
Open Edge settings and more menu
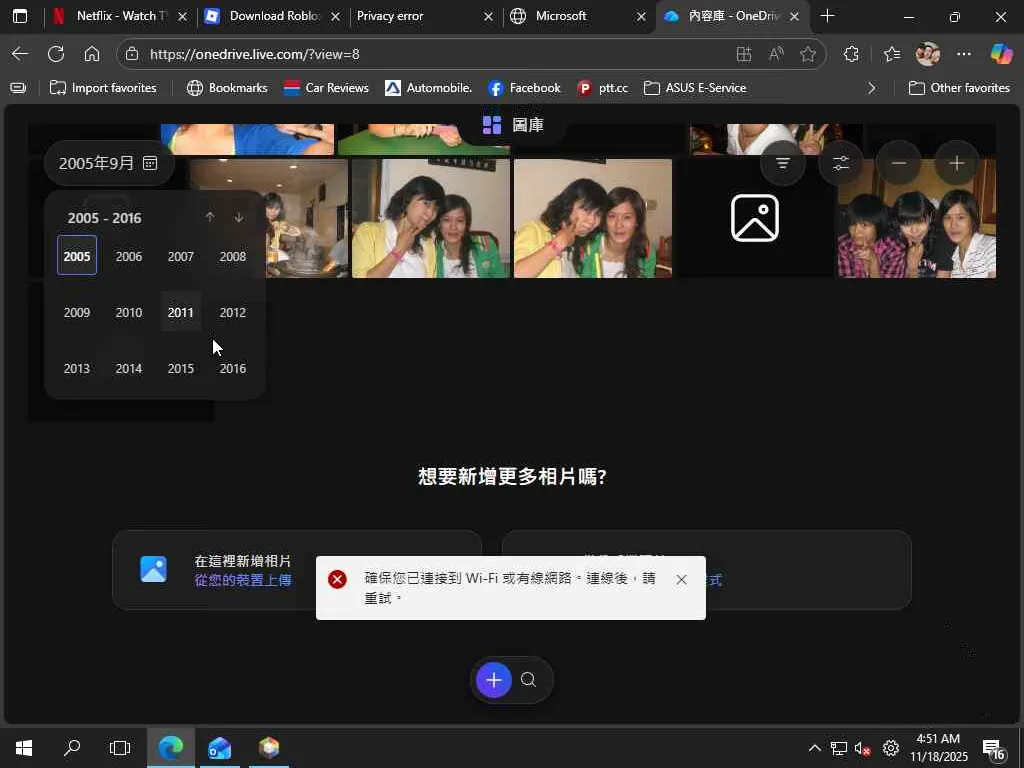[964, 54]
